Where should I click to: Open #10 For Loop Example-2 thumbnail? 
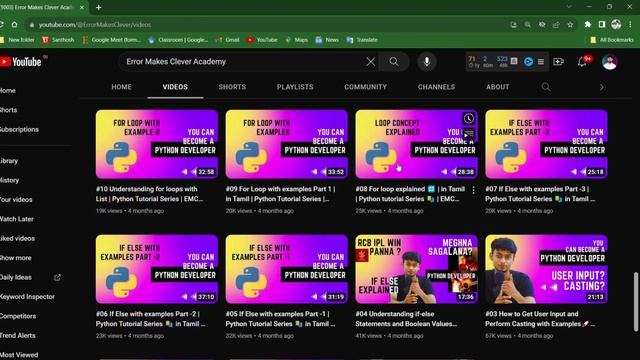coord(157,144)
